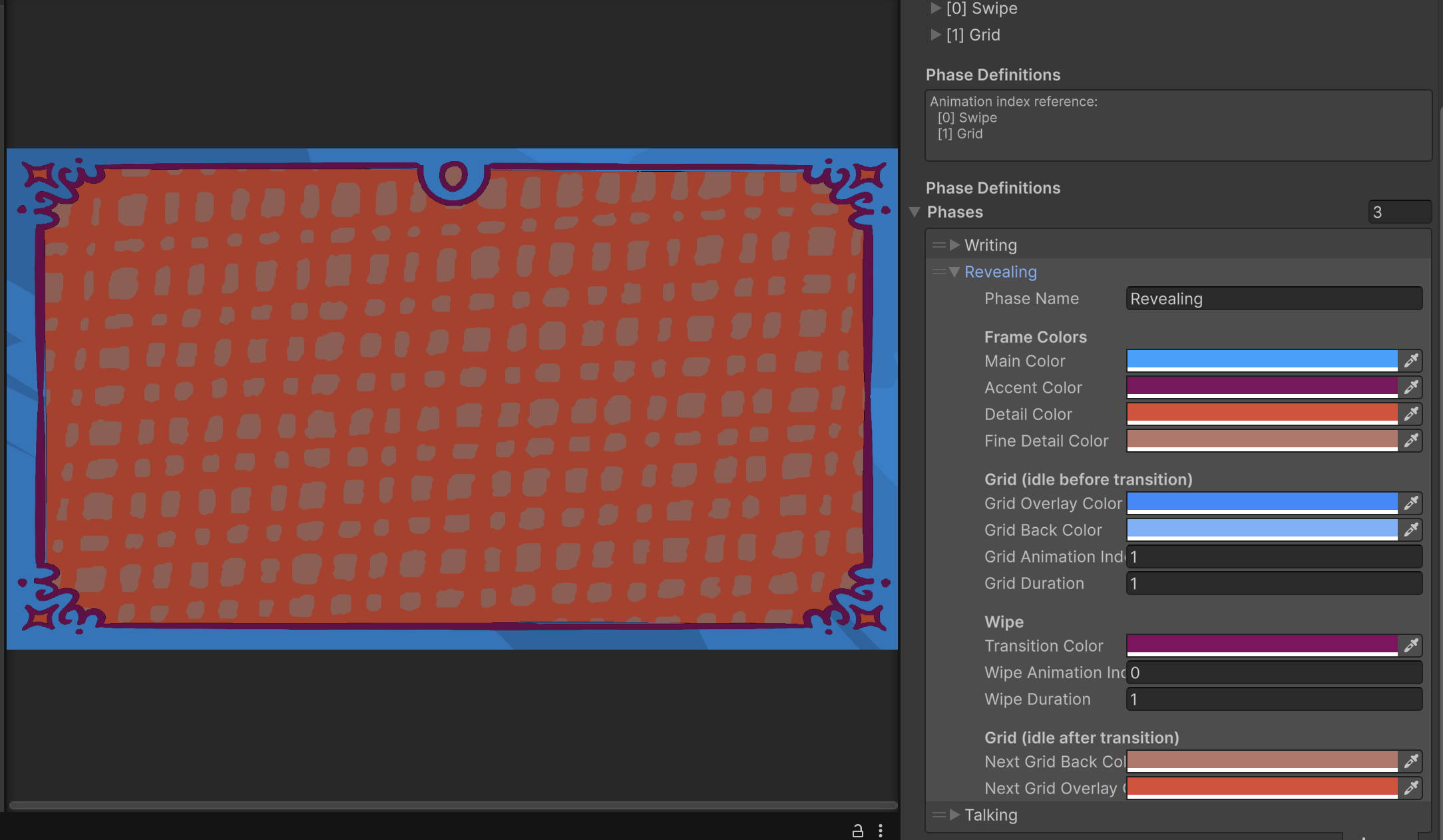Click the Wipe Duration label
1443x840 pixels.
tap(1037, 699)
